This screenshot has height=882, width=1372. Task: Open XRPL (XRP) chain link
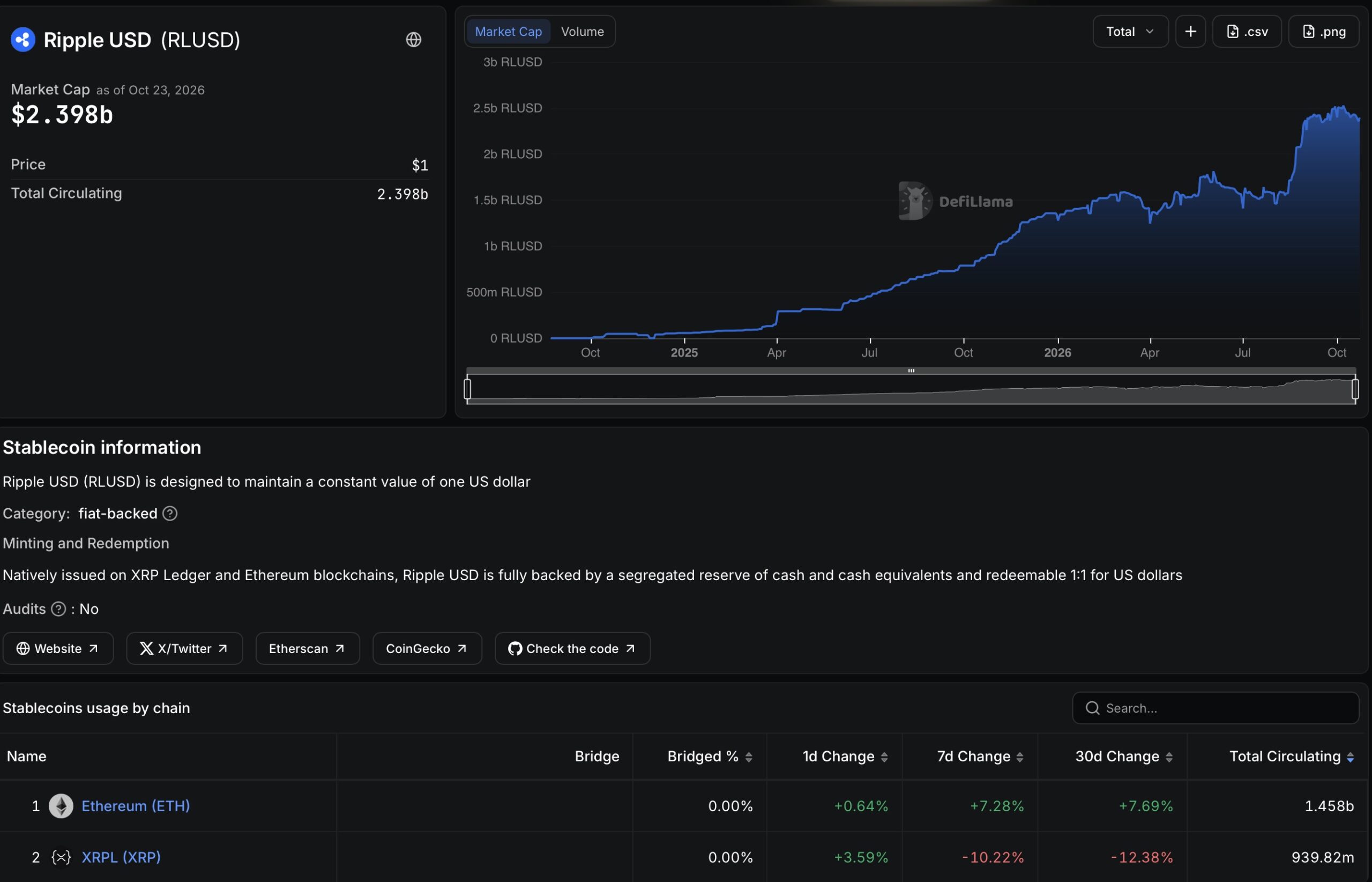(121, 857)
